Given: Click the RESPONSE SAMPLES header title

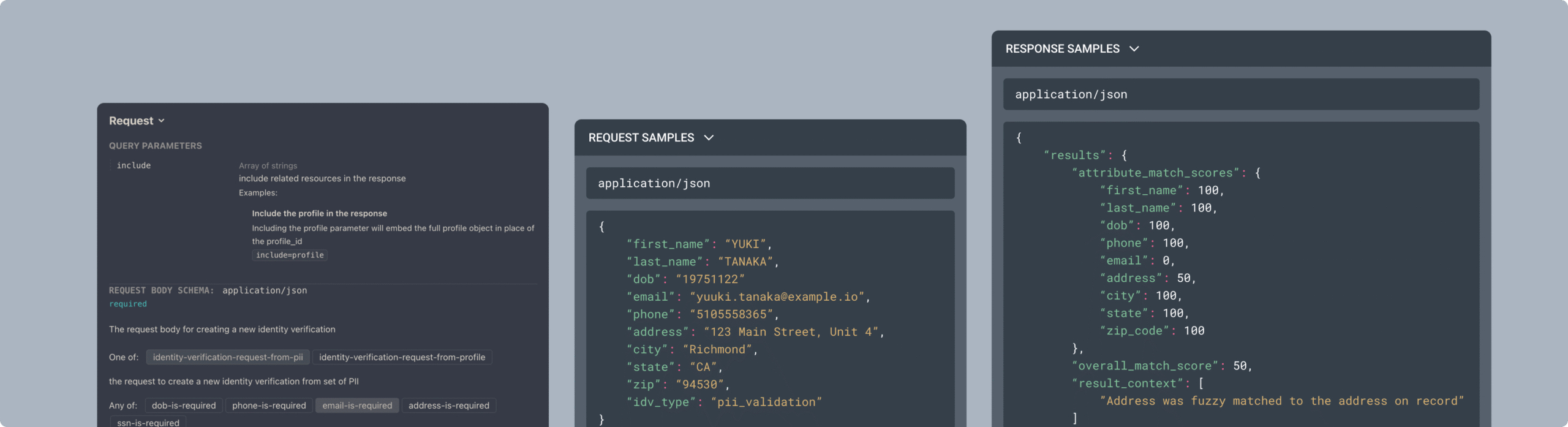Looking at the screenshot, I should point(1063,49).
